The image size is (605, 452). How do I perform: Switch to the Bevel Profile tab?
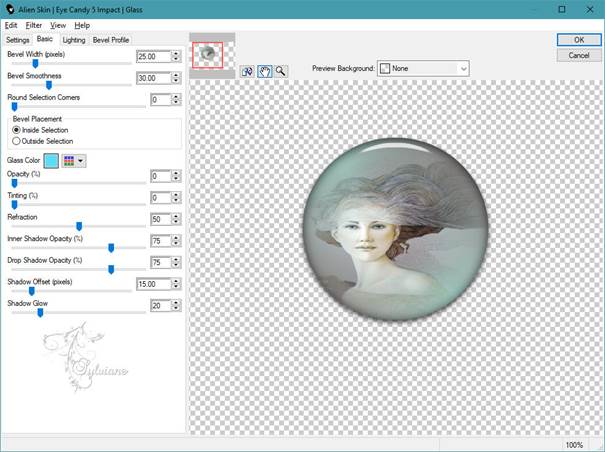pyautogui.click(x=111, y=40)
